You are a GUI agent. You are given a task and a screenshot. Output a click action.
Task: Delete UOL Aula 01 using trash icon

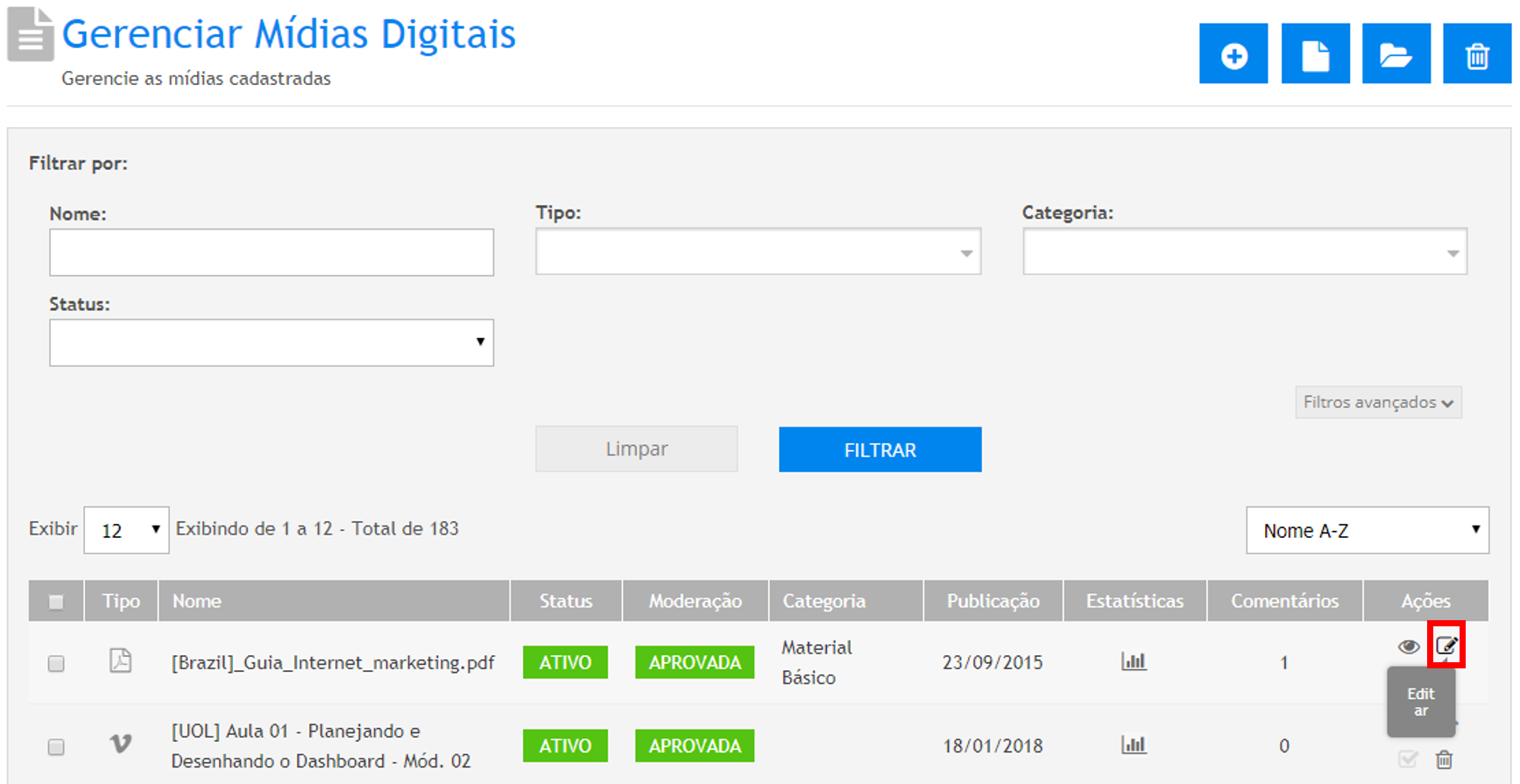[1444, 759]
